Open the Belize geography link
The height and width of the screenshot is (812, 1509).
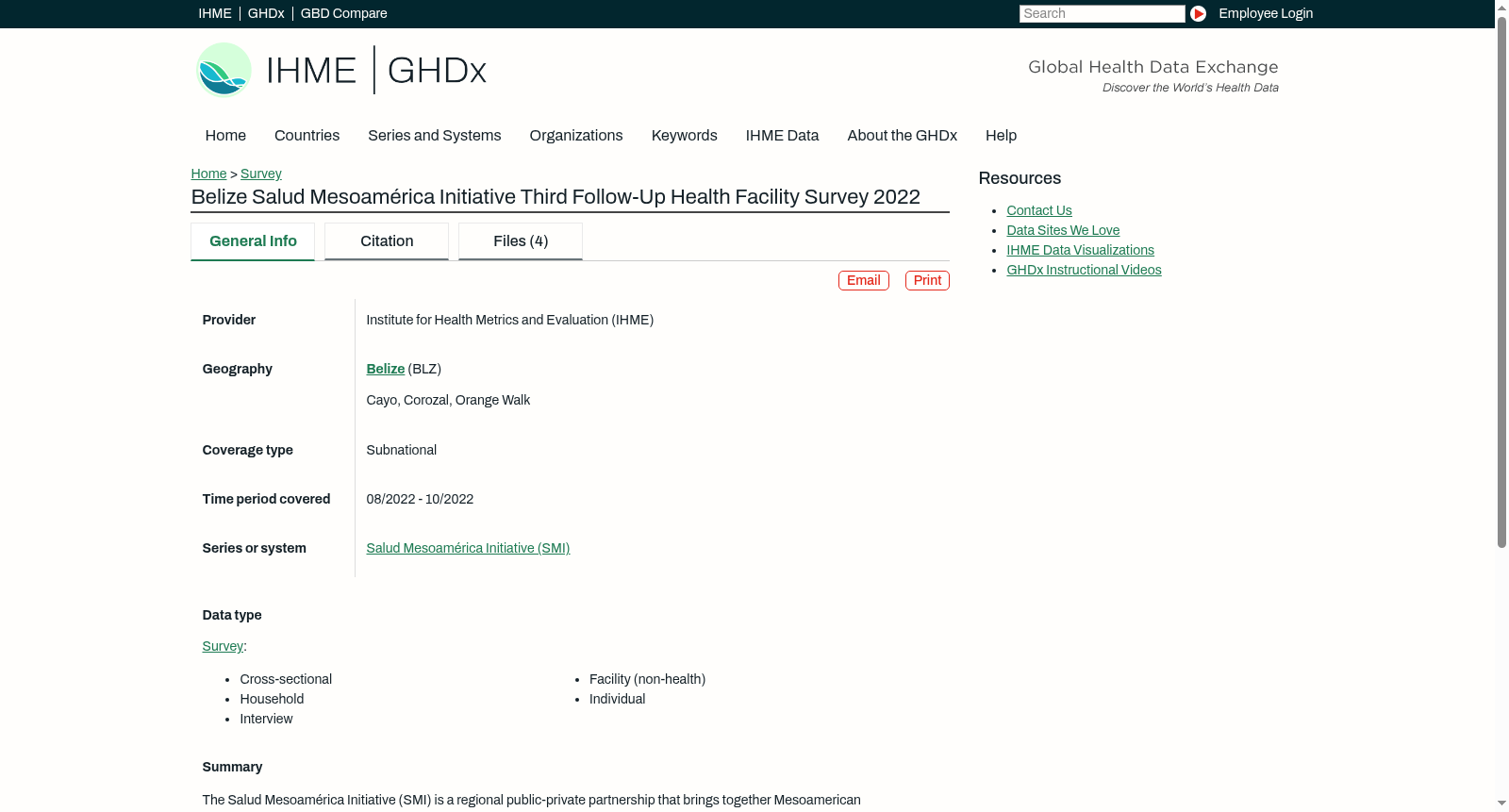click(x=385, y=369)
